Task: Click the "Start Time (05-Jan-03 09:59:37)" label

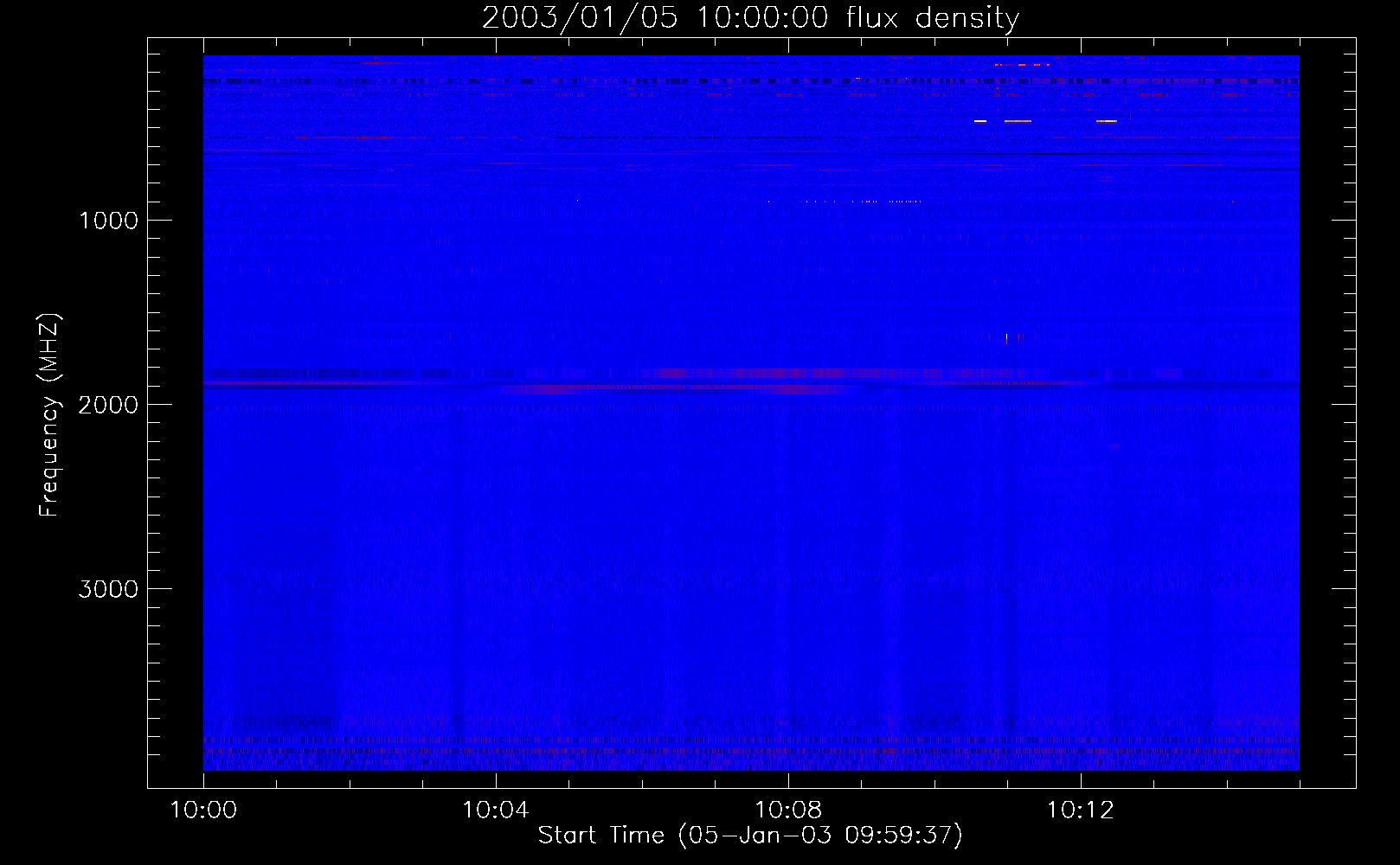Action: coord(750,836)
